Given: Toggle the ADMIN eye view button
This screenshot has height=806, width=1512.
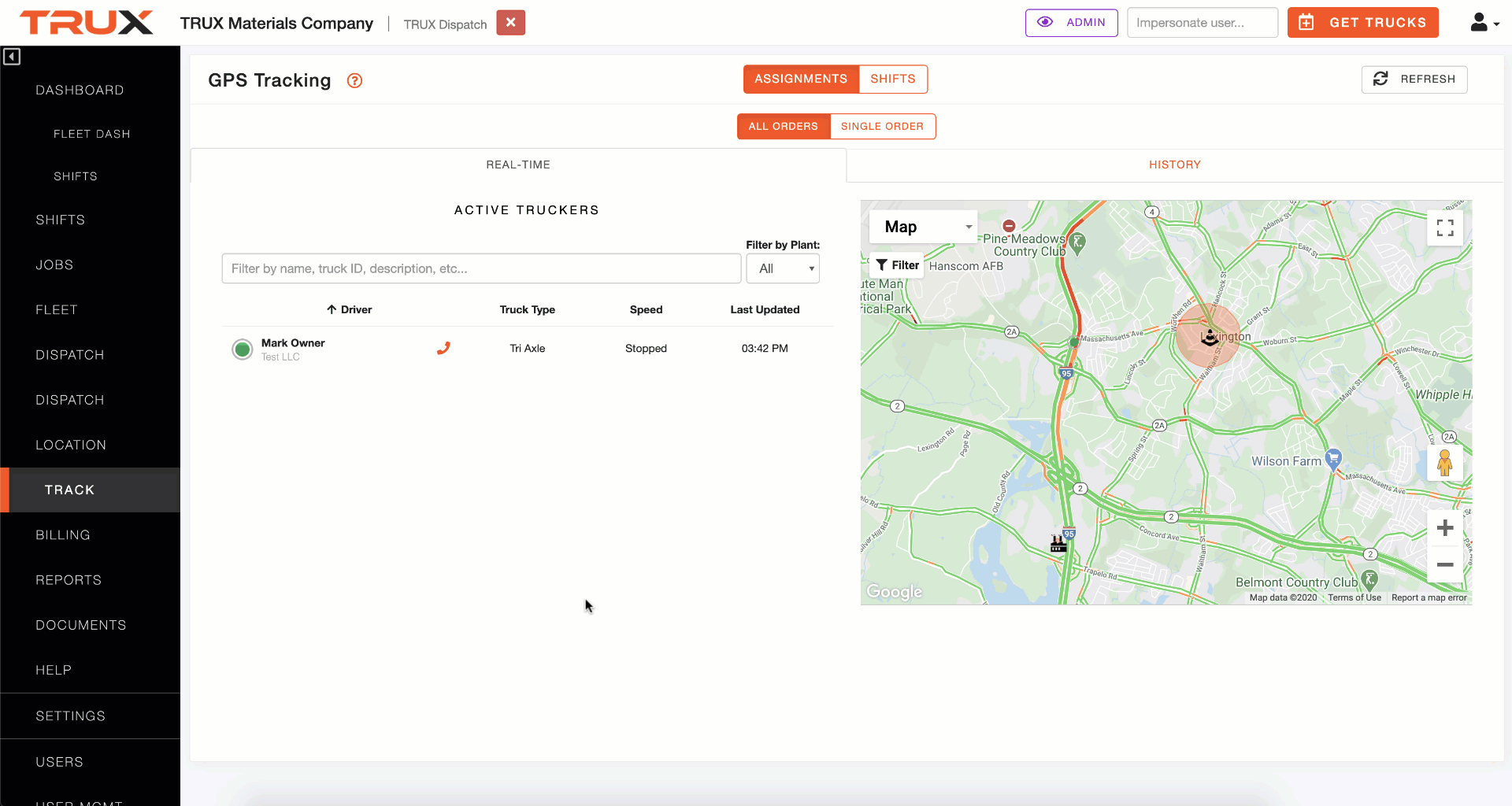Looking at the screenshot, I should tap(1071, 23).
